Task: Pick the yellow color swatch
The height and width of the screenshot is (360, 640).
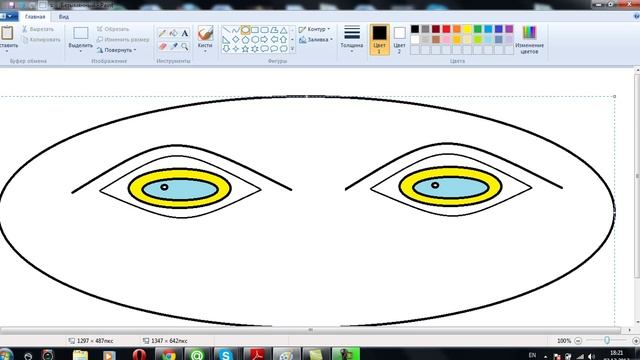Action: pyautogui.click(x=467, y=29)
